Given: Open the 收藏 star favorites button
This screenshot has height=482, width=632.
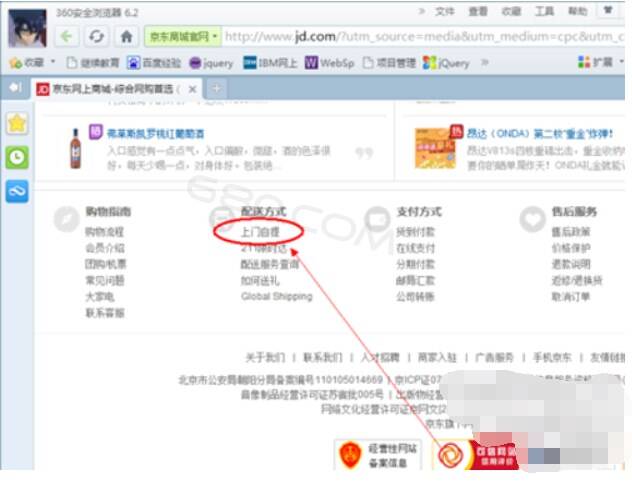Looking at the screenshot, I should 26,63.
